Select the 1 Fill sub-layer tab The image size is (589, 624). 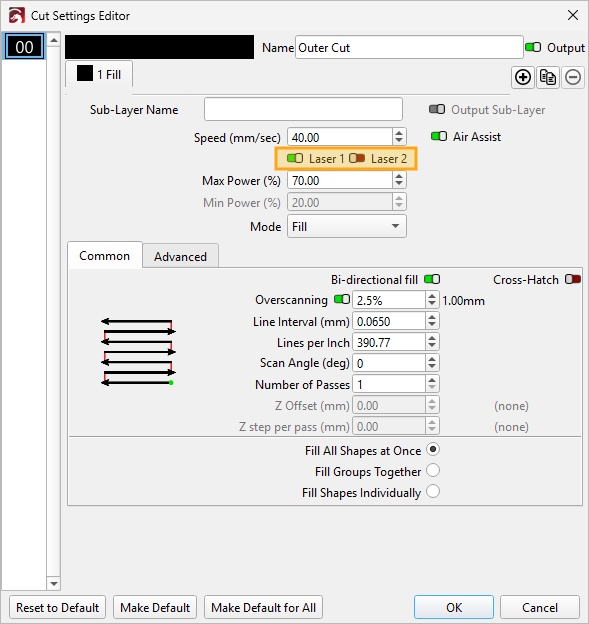coord(99,74)
